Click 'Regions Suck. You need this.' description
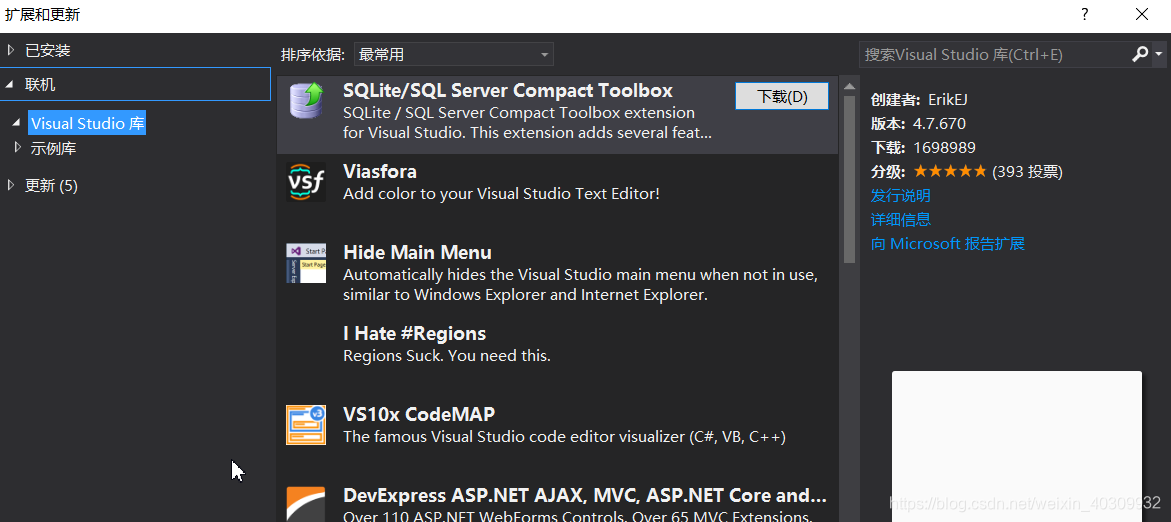1171x522 pixels. click(x=447, y=356)
